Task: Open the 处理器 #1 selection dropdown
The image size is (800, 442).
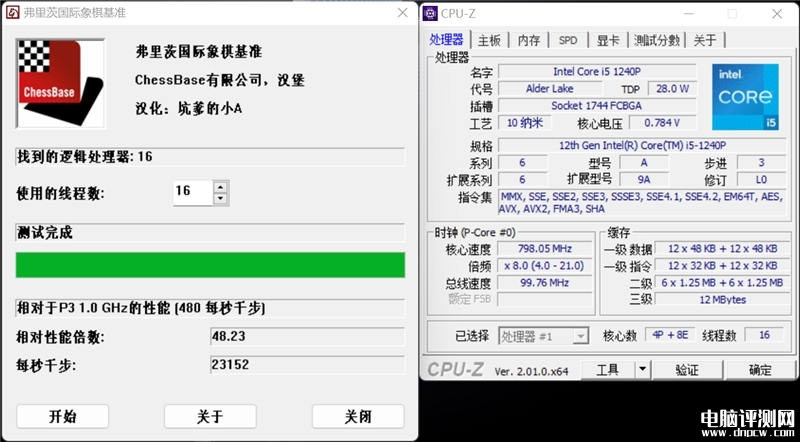Action: tap(543, 336)
